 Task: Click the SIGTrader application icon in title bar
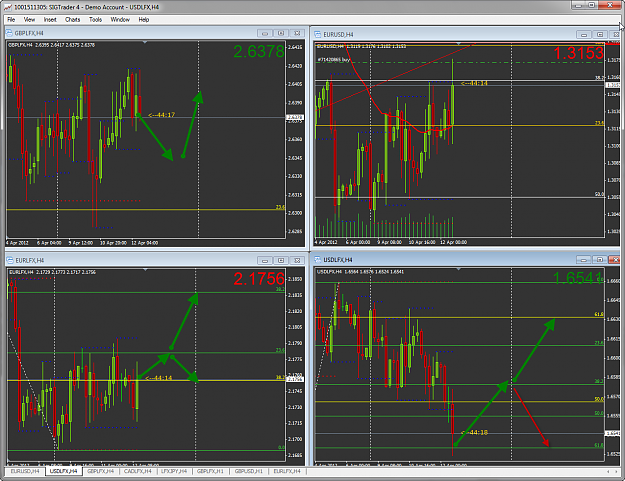pyautogui.click(x=8, y=7)
